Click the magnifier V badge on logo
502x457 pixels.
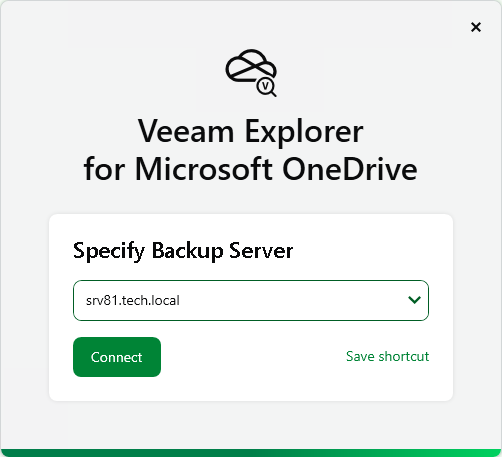tap(266, 87)
